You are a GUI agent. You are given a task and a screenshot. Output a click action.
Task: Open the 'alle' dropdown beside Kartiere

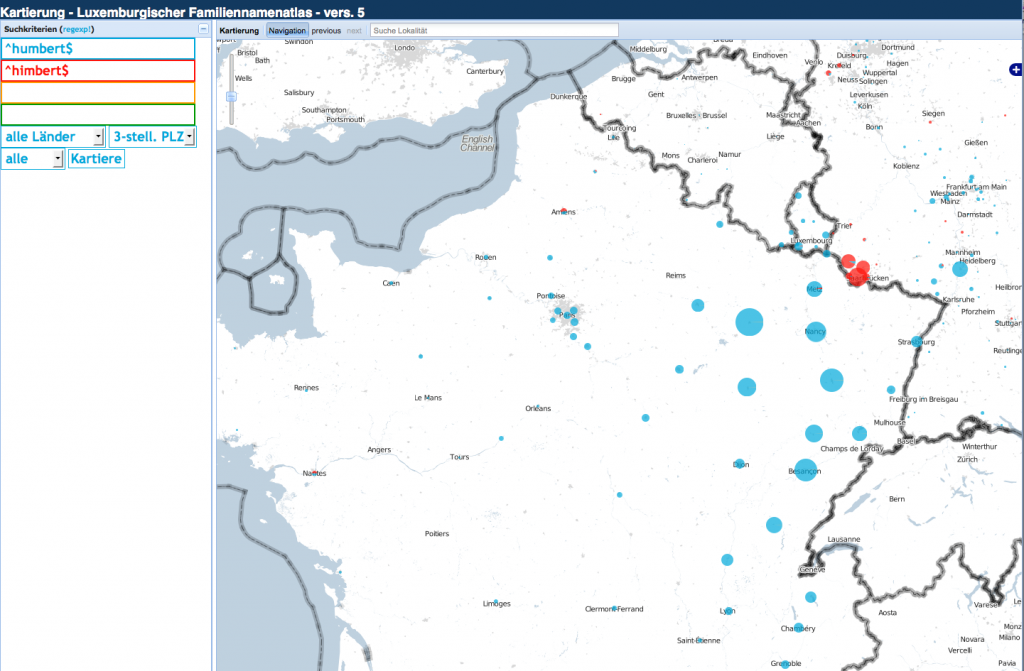pos(33,159)
